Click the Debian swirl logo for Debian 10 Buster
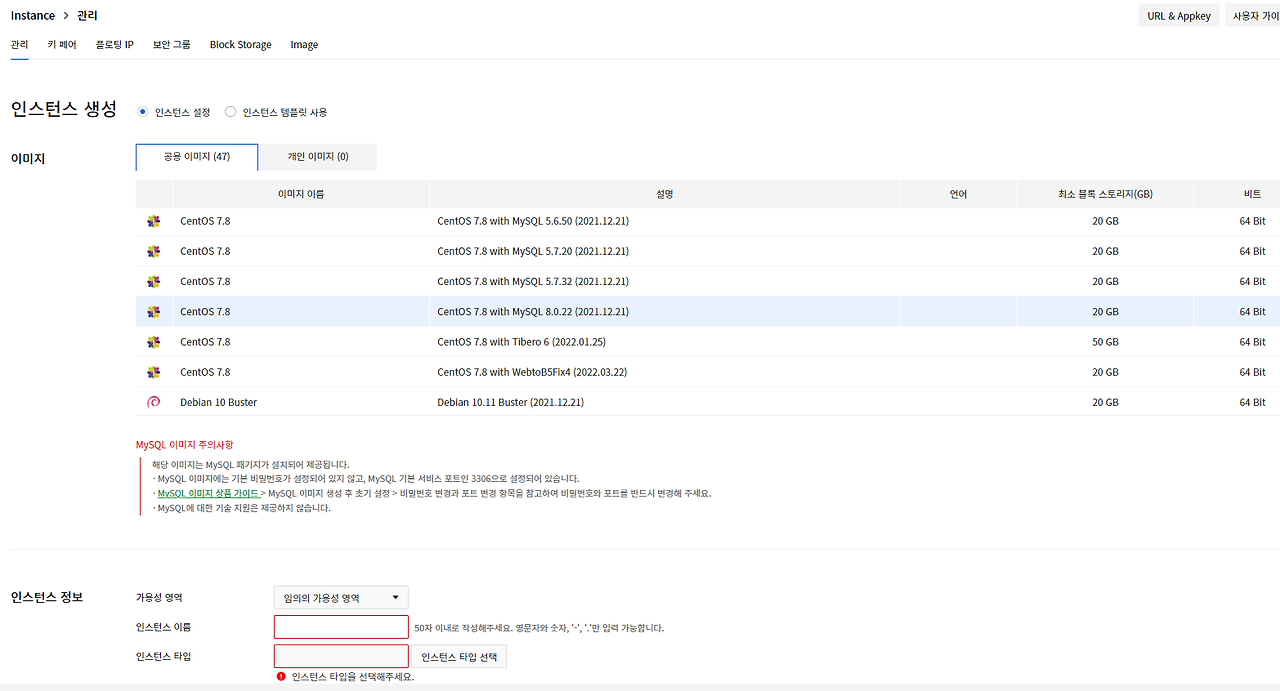The width and height of the screenshot is (1280, 691). tap(153, 402)
